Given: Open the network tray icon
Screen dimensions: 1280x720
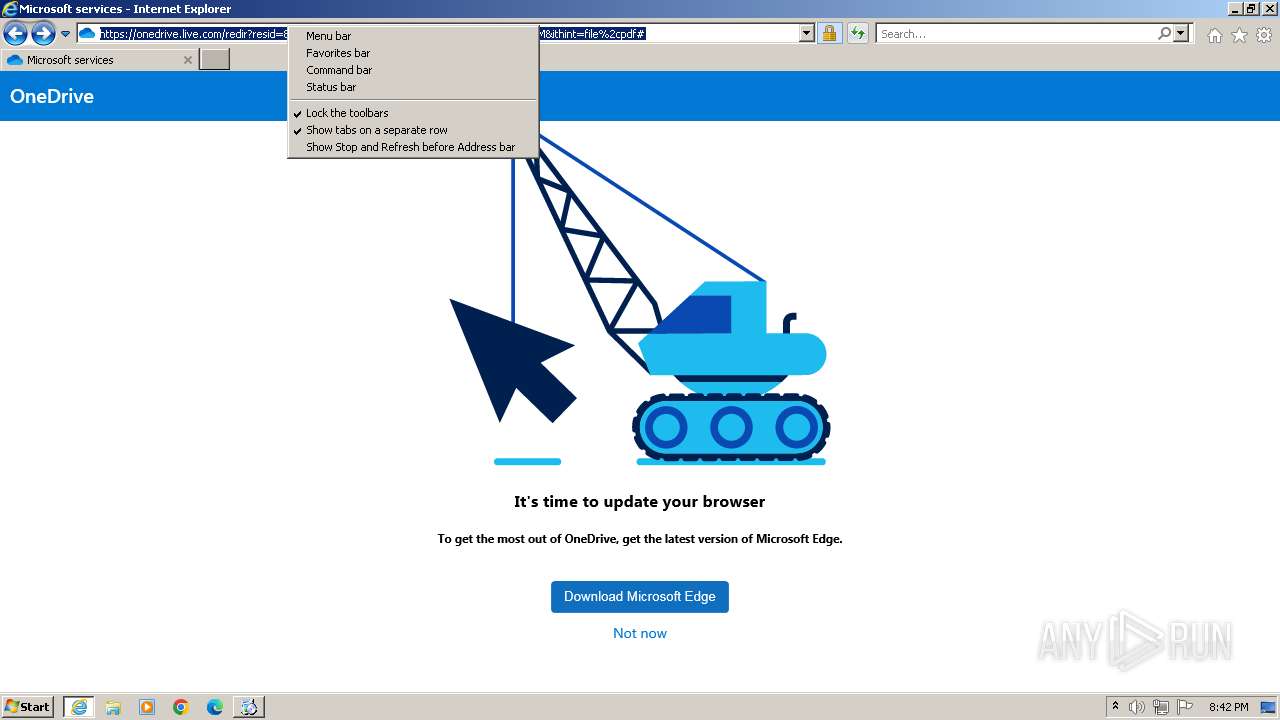Looking at the screenshot, I should tap(1161, 707).
